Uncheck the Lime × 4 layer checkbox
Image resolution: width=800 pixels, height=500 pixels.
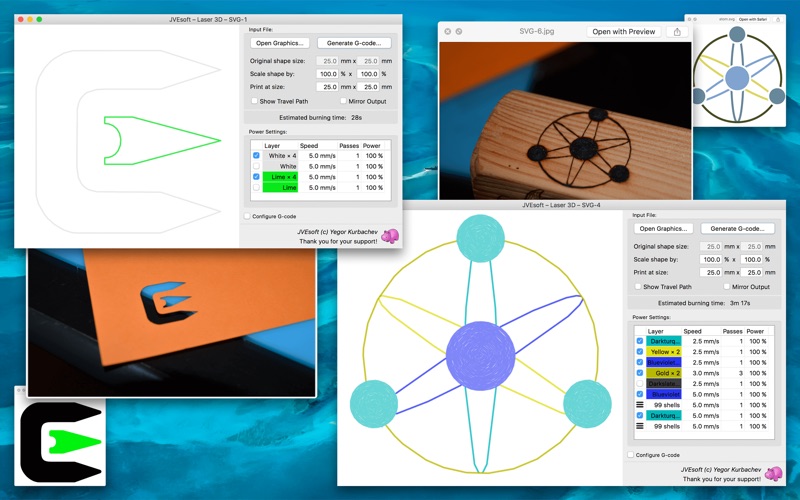pos(256,177)
